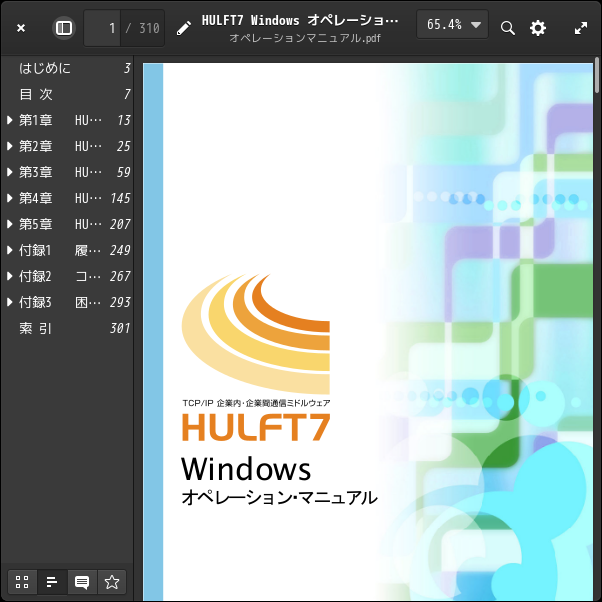Expand the 第4章 outline node
The height and width of the screenshot is (602, 602).
[x=10, y=198]
